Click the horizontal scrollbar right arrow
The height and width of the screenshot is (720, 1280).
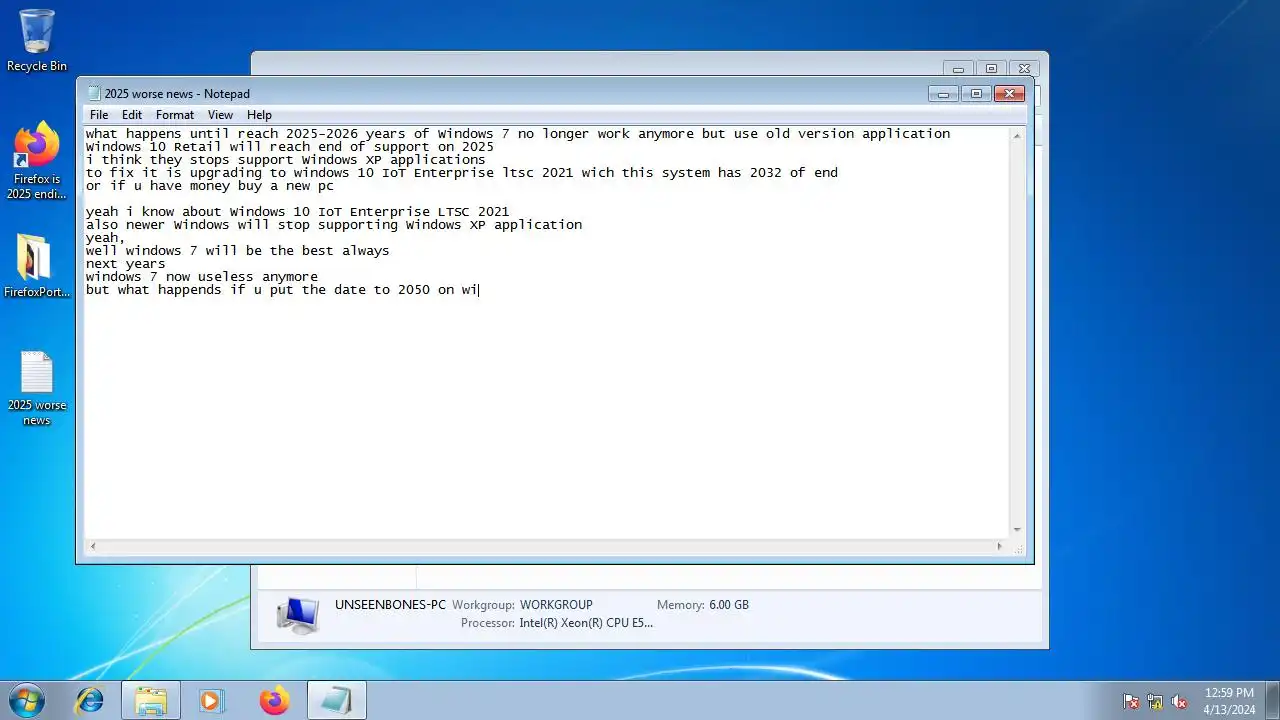pos(999,546)
